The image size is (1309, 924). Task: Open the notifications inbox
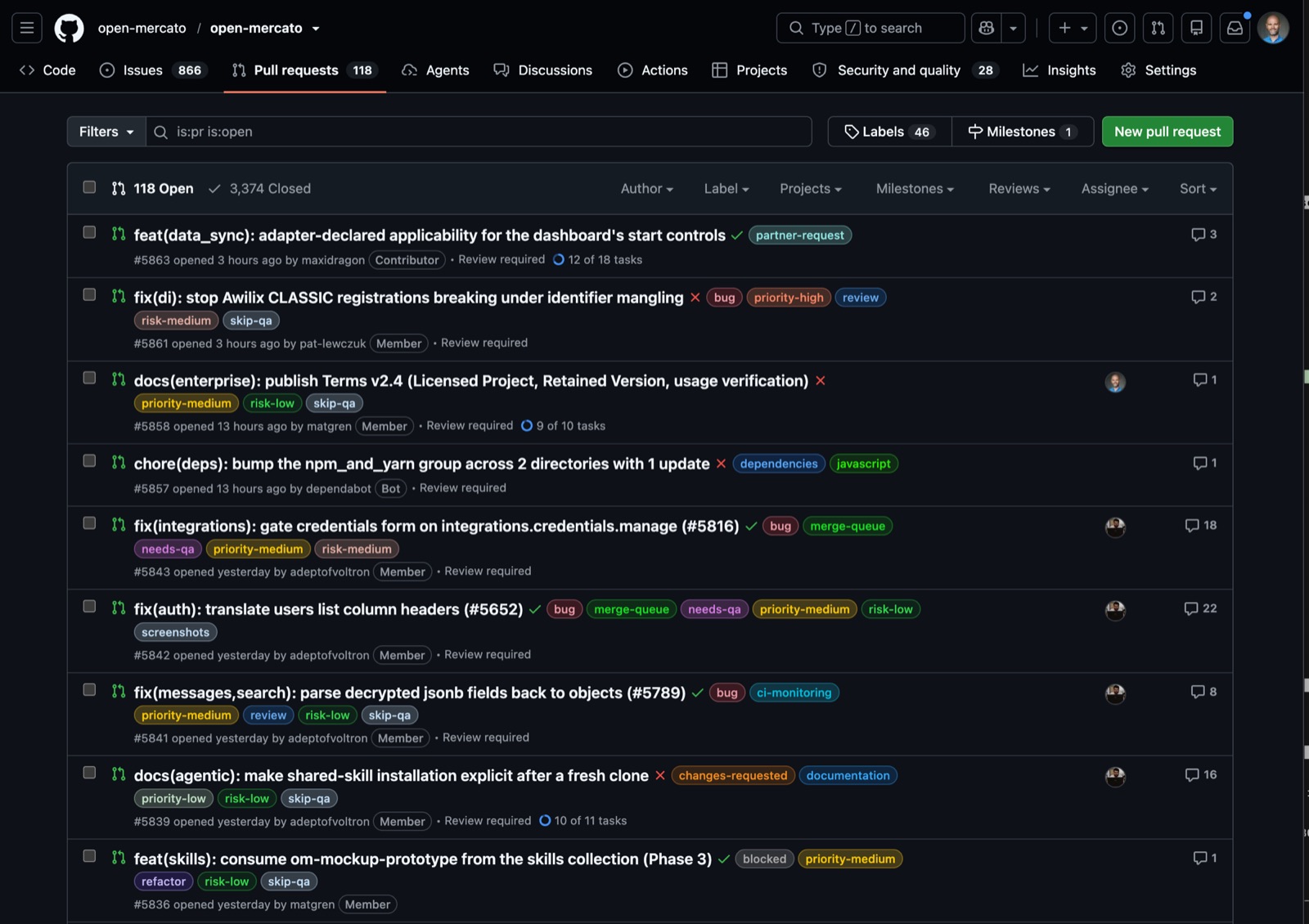coord(1235,28)
